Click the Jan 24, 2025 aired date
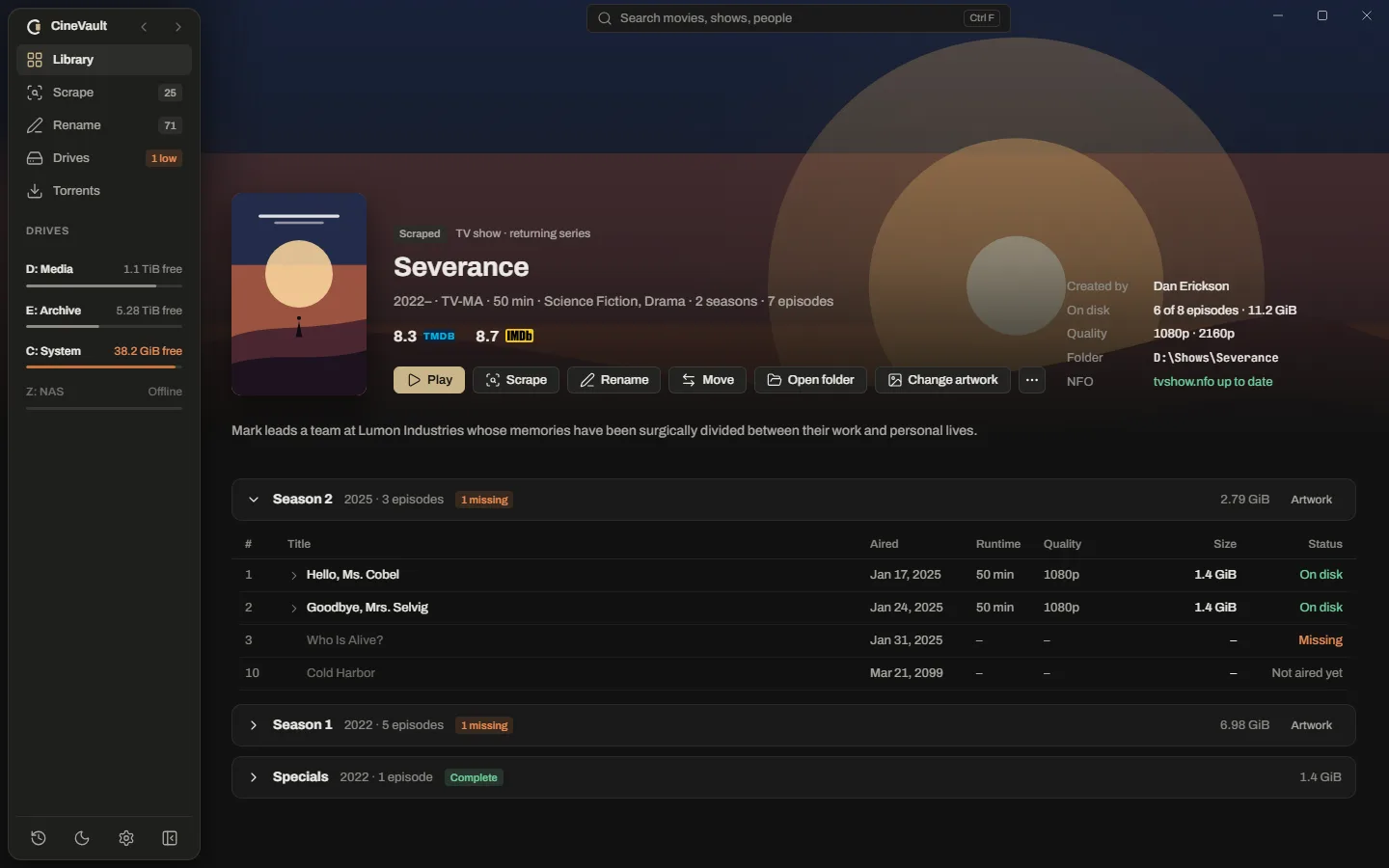The image size is (1389, 868). tap(907, 608)
